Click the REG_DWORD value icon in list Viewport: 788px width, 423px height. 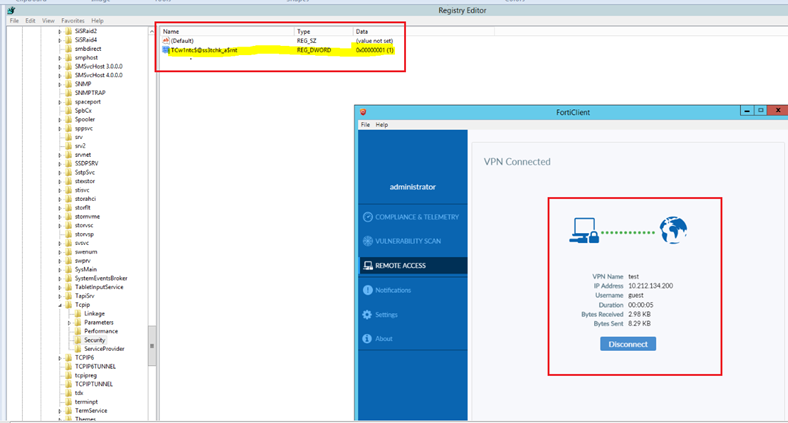pos(166,49)
